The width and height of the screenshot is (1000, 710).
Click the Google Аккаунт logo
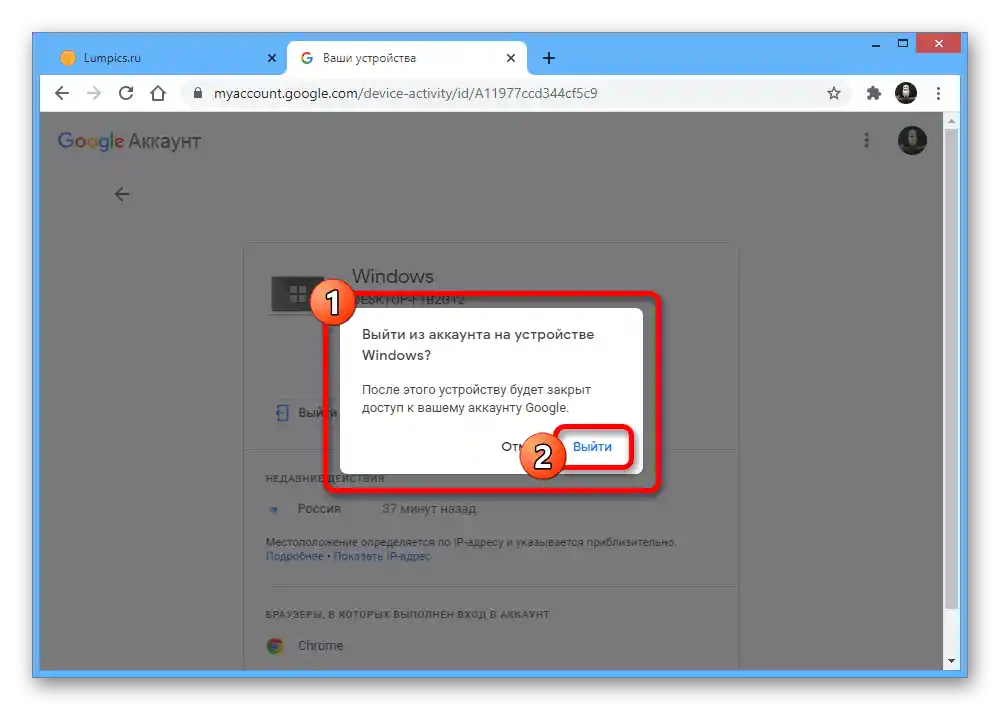pos(129,141)
